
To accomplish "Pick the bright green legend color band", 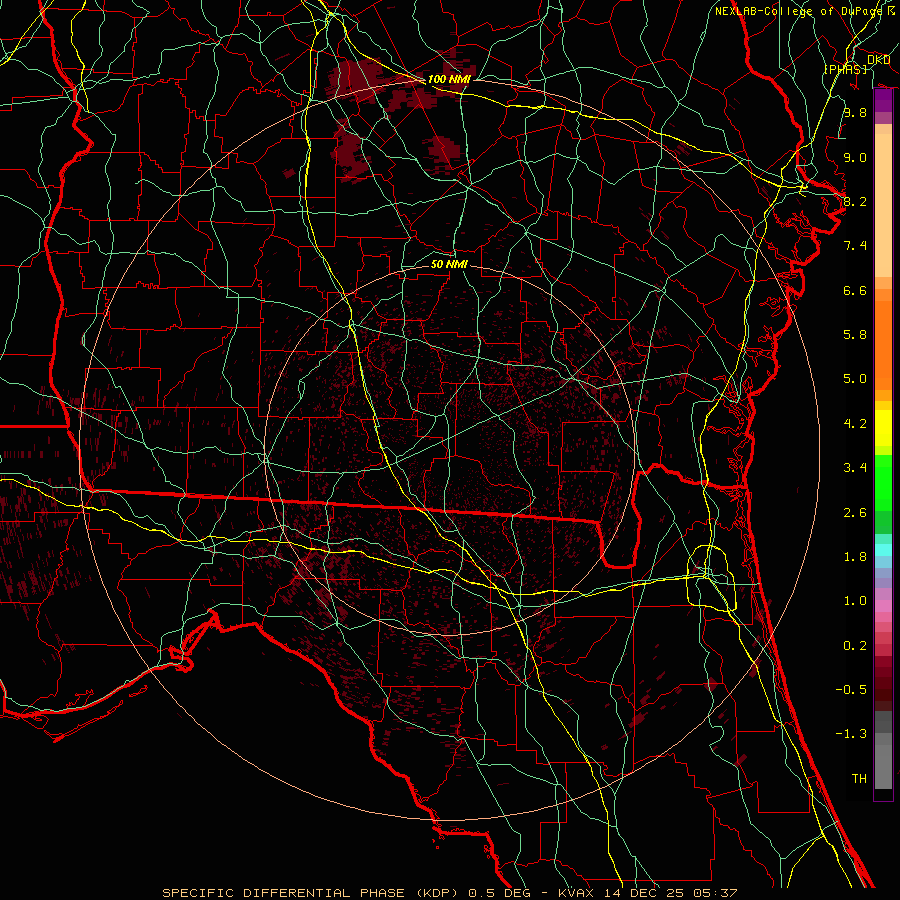I will coord(883,482).
